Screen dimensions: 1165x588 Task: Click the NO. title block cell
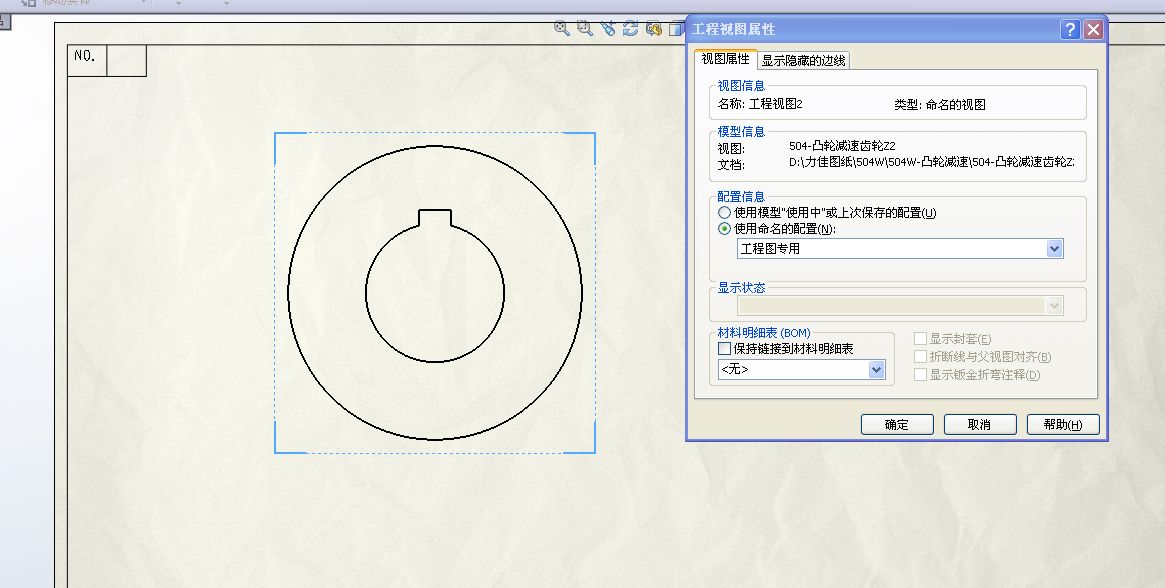tap(87, 59)
